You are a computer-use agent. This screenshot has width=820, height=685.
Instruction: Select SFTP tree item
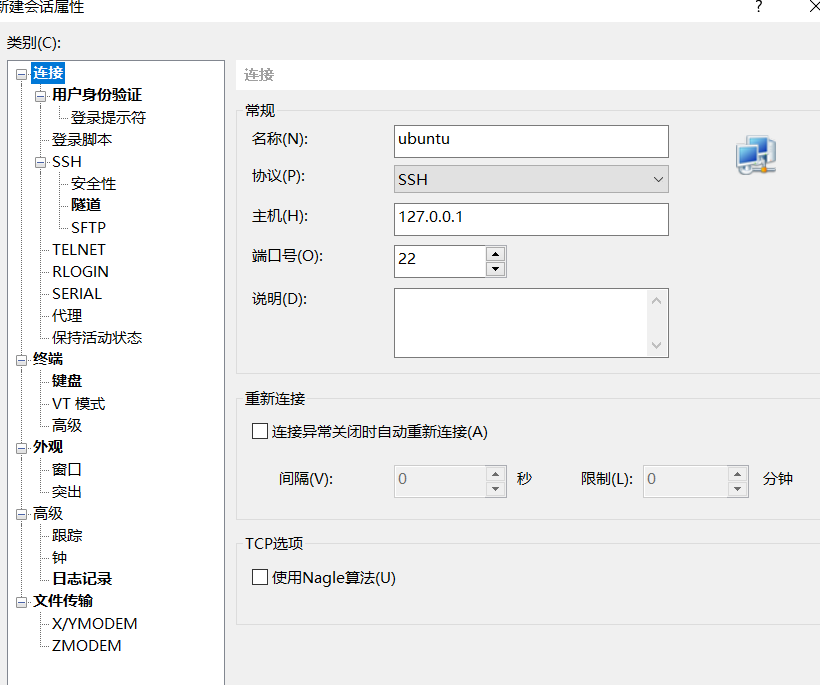[x=88, y=227]
